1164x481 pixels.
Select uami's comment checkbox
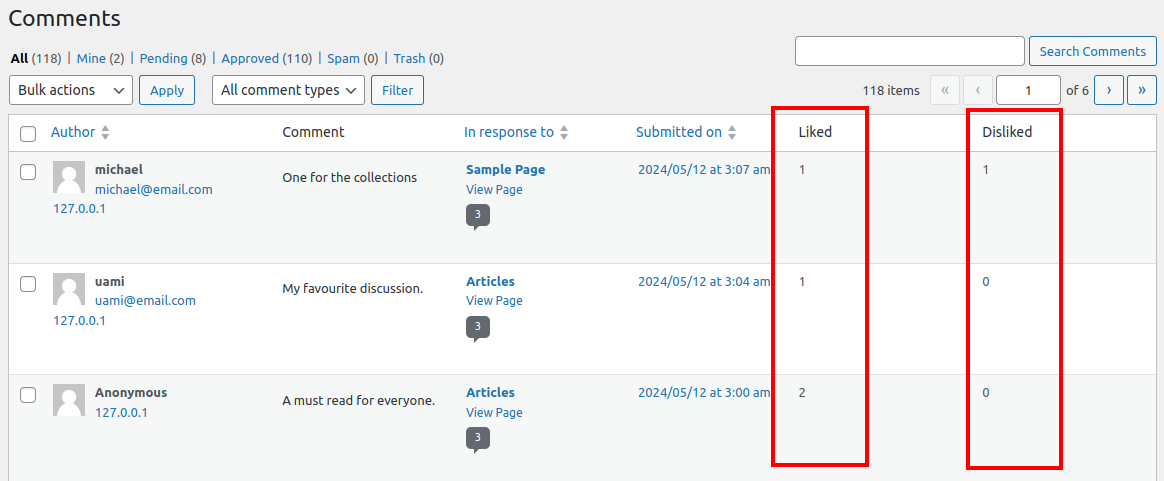tap(28, 284)
